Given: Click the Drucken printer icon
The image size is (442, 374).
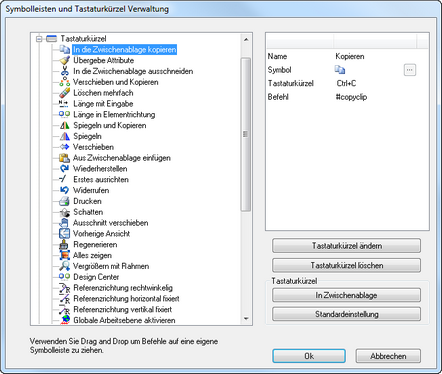Looking at the screenshot, I should (x=64, y=201).
